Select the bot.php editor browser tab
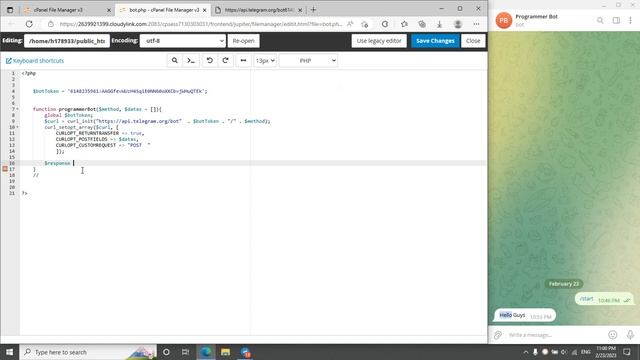The width and height of the screenshot is (640, 360). click(x=163, y=10)
